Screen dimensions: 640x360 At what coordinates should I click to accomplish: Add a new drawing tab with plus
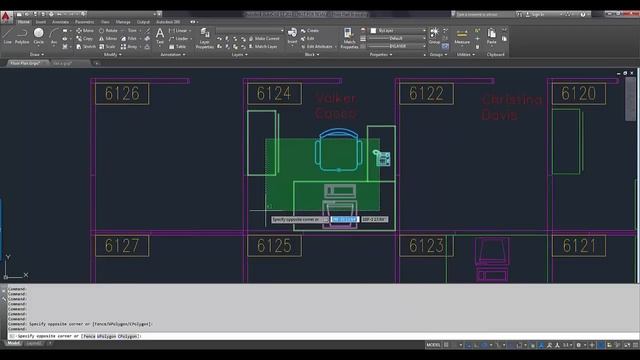coord(96,63)
